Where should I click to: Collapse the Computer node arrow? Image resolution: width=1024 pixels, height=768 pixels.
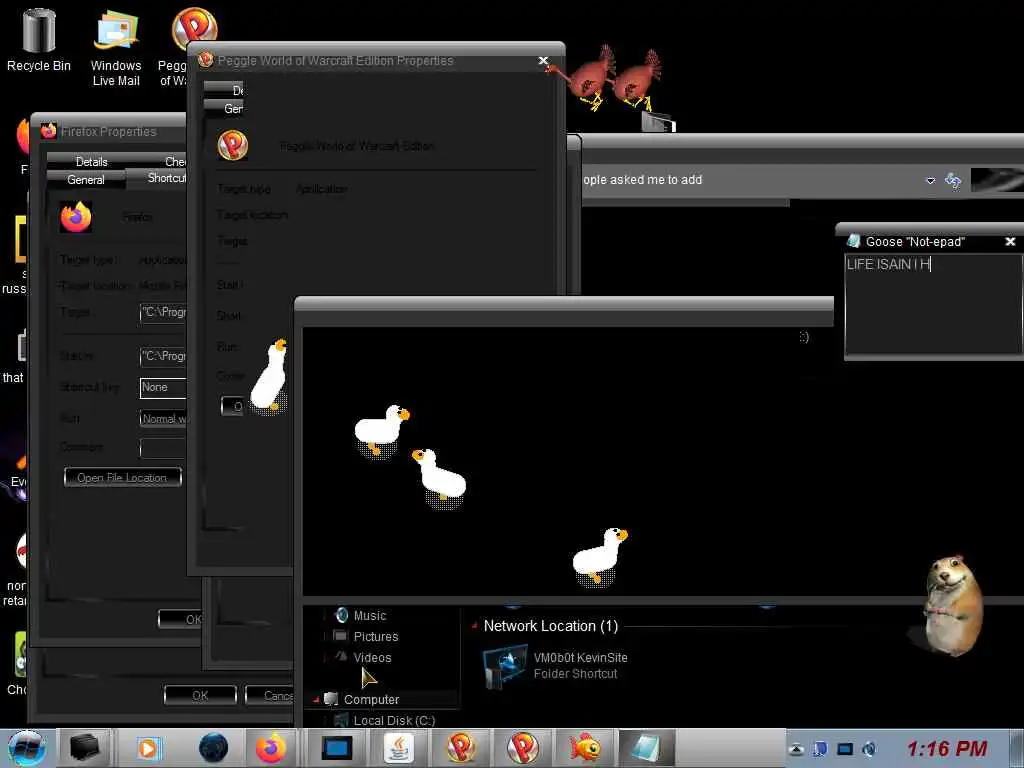point(316,700)
